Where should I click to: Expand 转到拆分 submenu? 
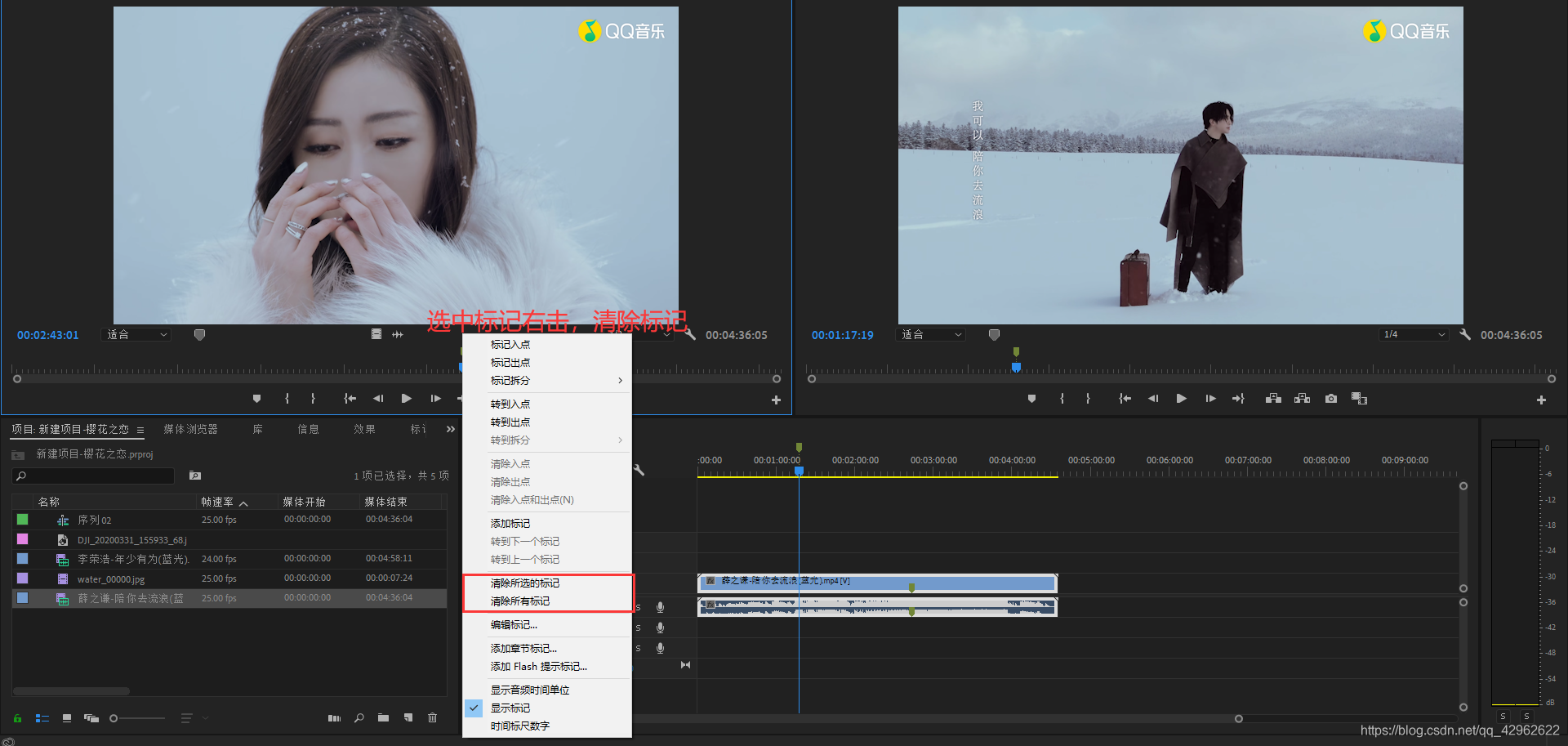pyautogui.click(x=547, y=440)
